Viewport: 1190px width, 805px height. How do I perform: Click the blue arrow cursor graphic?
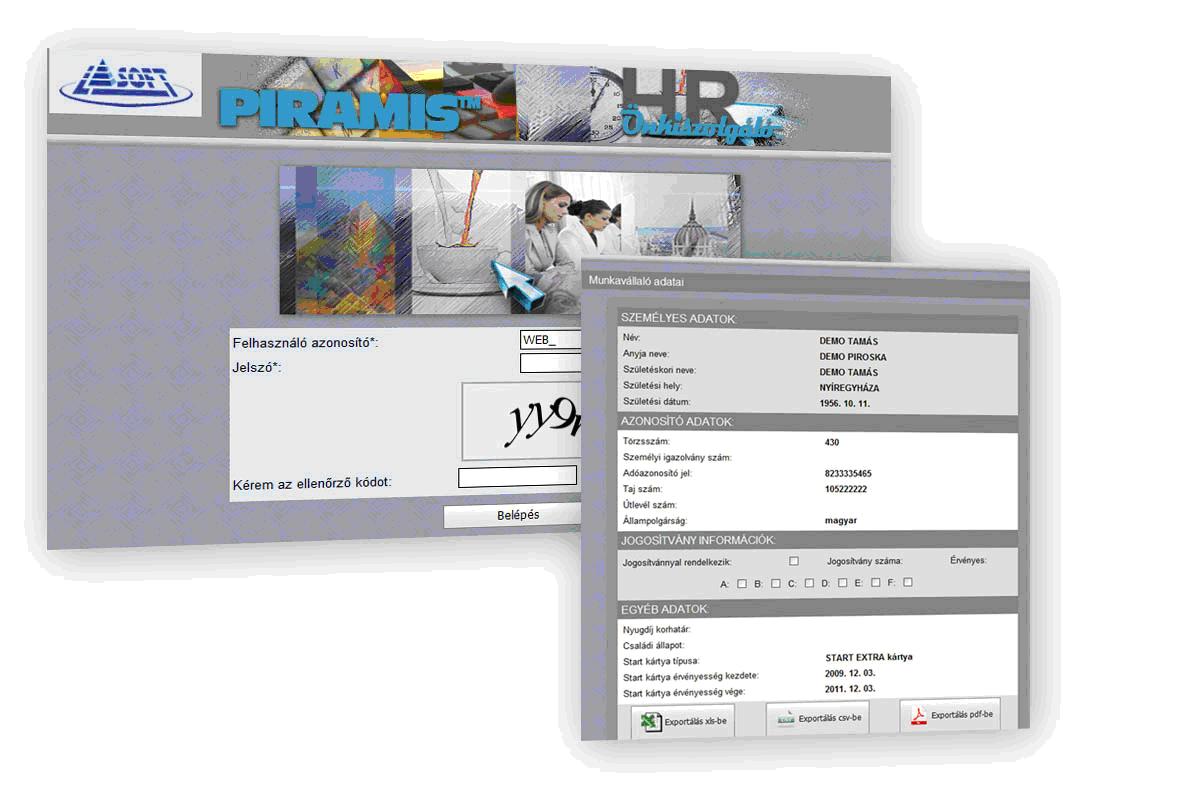tap(517, 283)
